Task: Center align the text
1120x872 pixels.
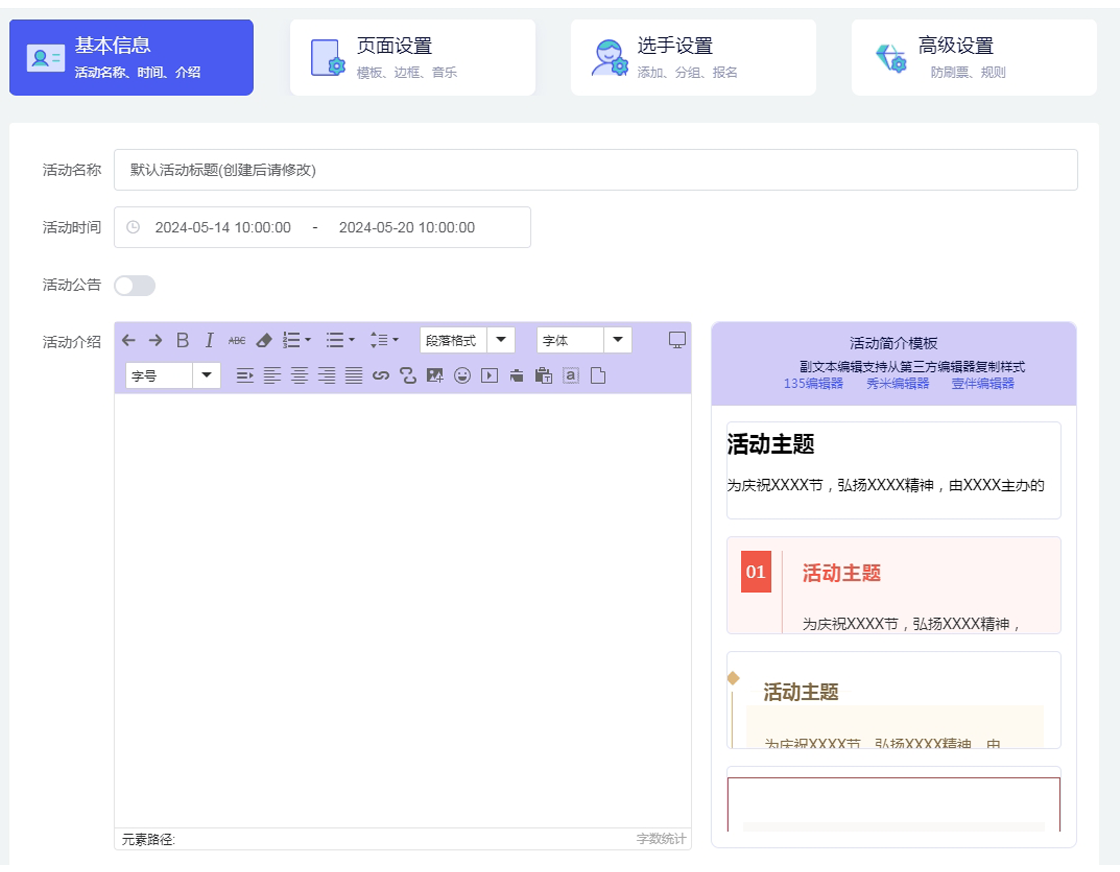Action: coord(299,376)
